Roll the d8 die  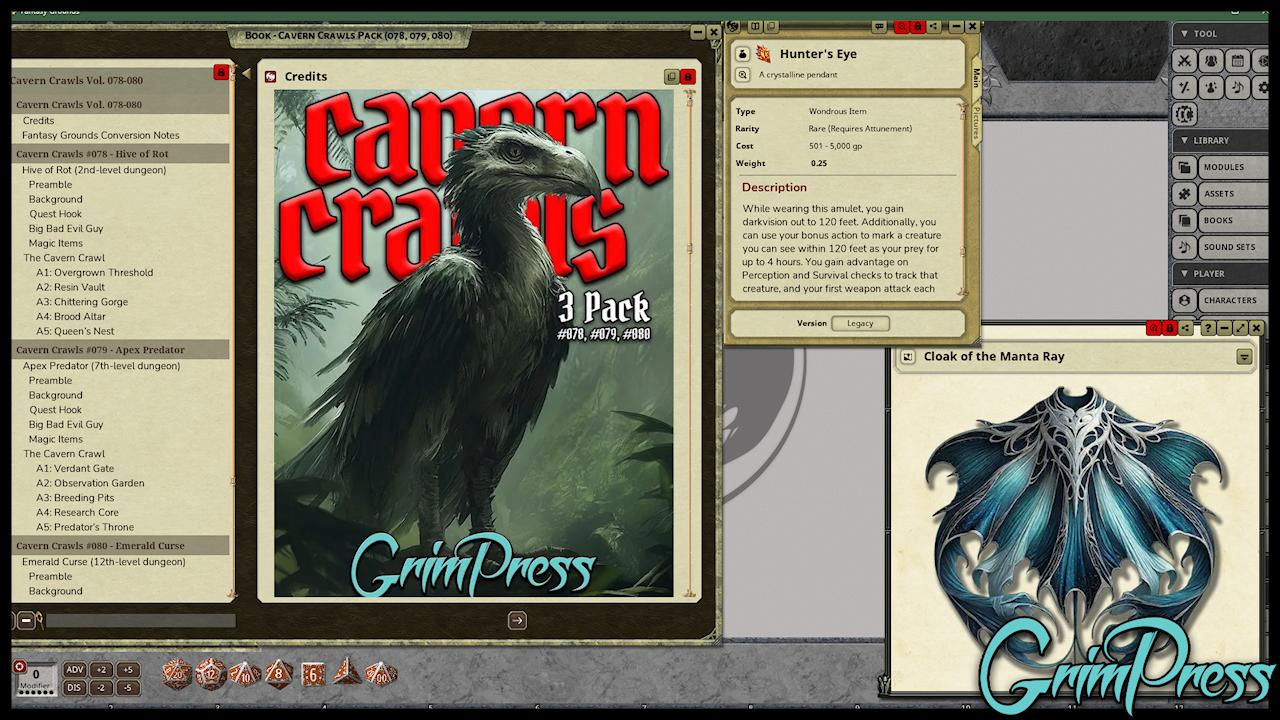279,674
